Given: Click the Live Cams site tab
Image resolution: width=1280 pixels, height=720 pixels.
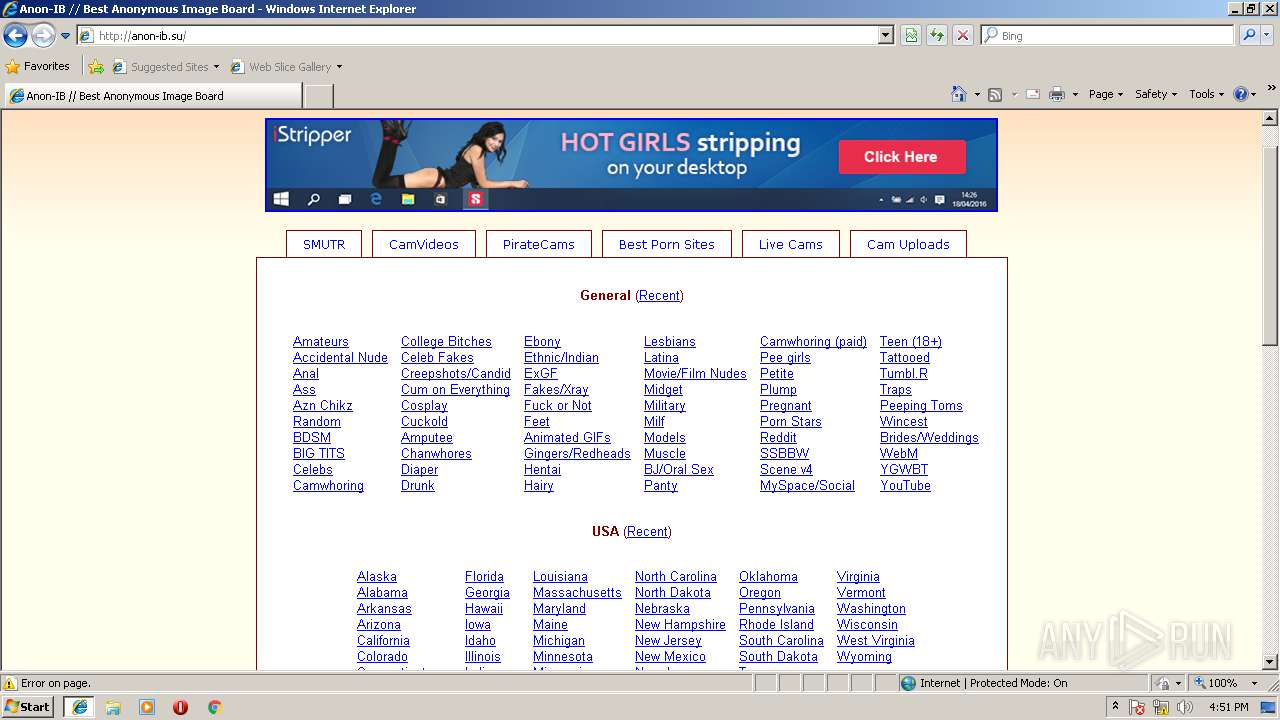Looking at the screenshot, I should tap(790, 244).
